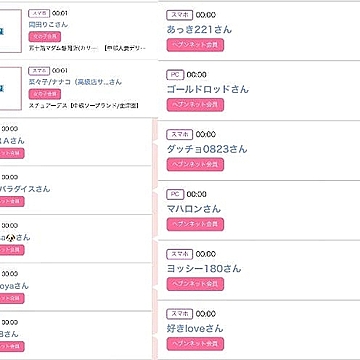Open 岡田りこさん profile link

click(48, 25)
